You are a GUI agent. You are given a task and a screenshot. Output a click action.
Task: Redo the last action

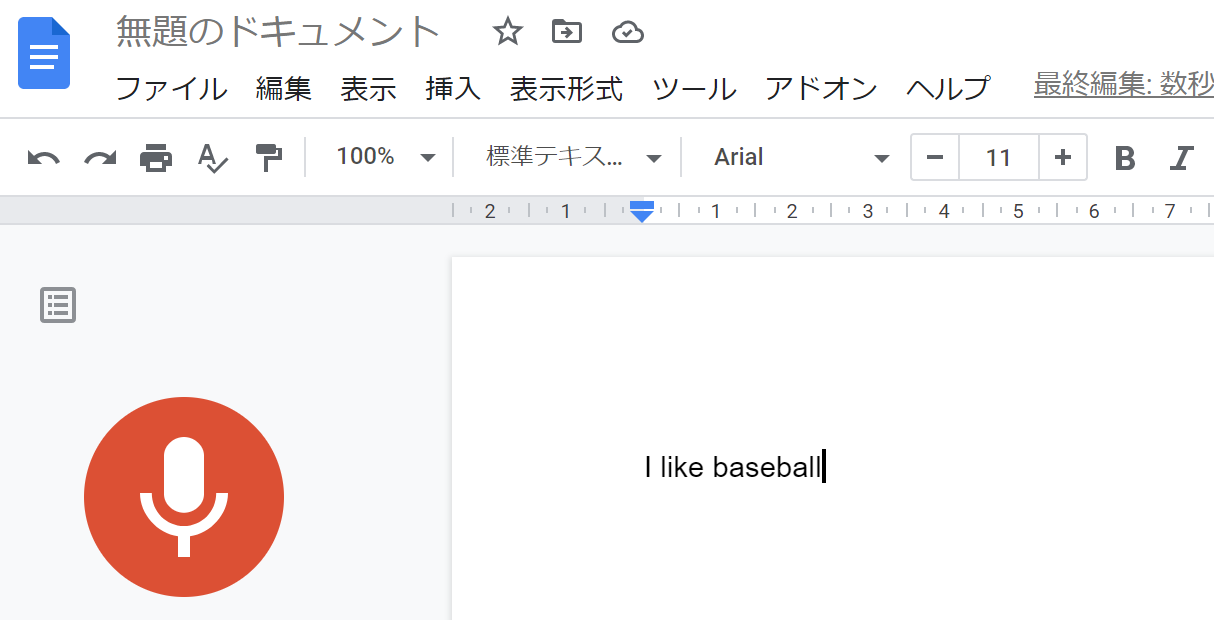tap(100, 158)
